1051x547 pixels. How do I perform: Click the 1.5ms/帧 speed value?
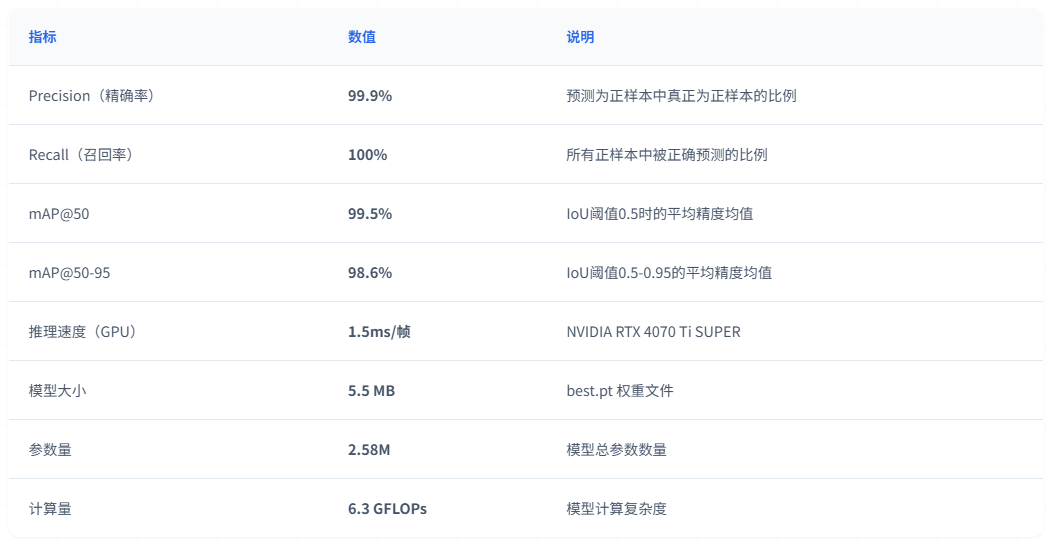[379, 332]
